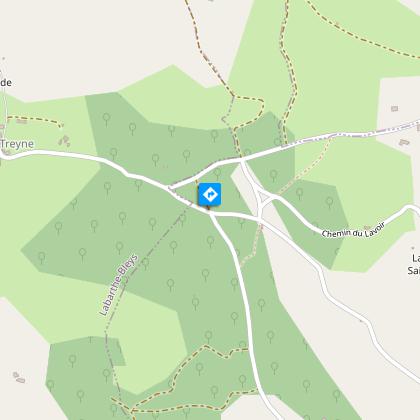
Task: Click the locality dot above the 'La' label
Action: coord(413,248)
